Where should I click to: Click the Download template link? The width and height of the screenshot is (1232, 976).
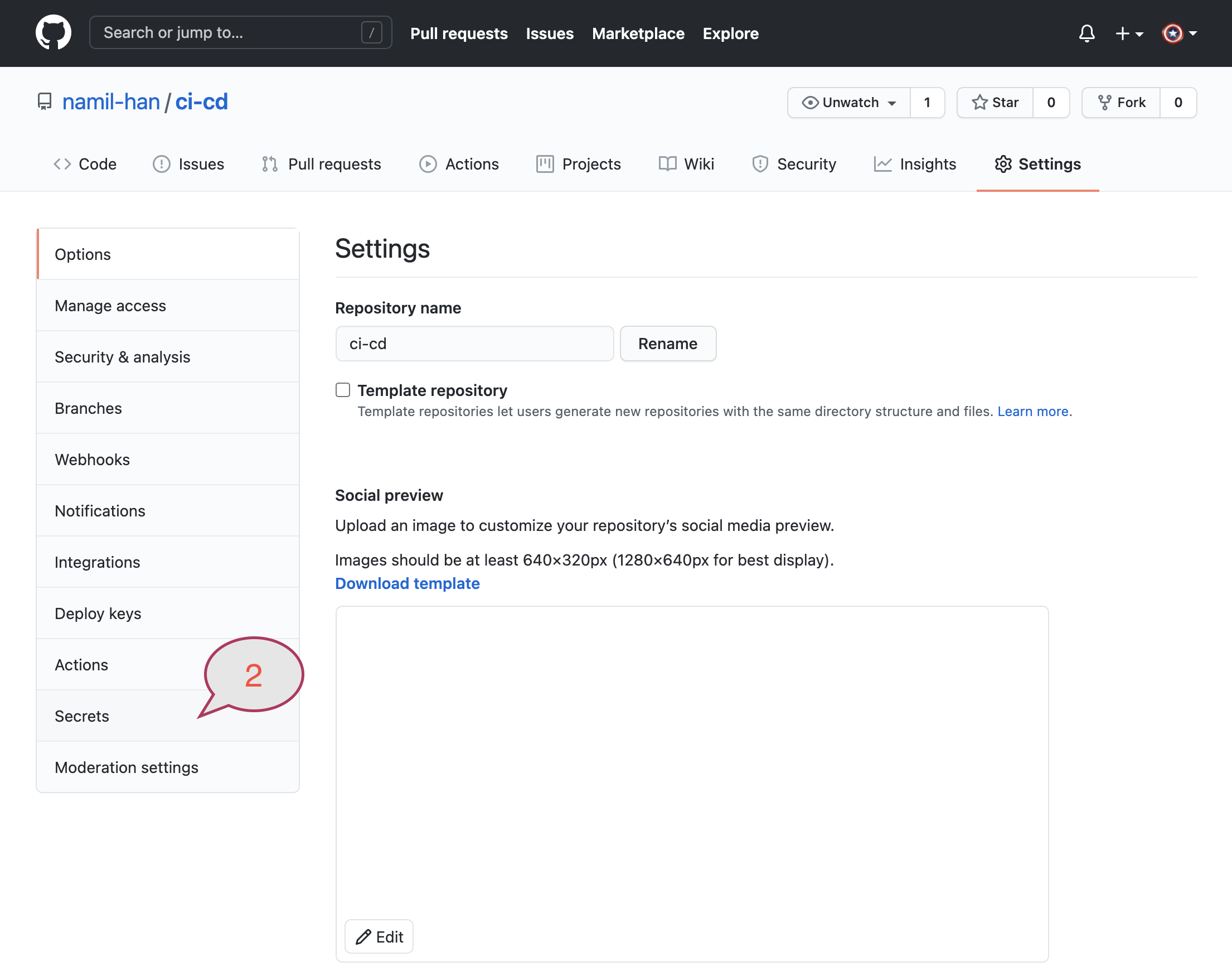(x=406, y=583)
